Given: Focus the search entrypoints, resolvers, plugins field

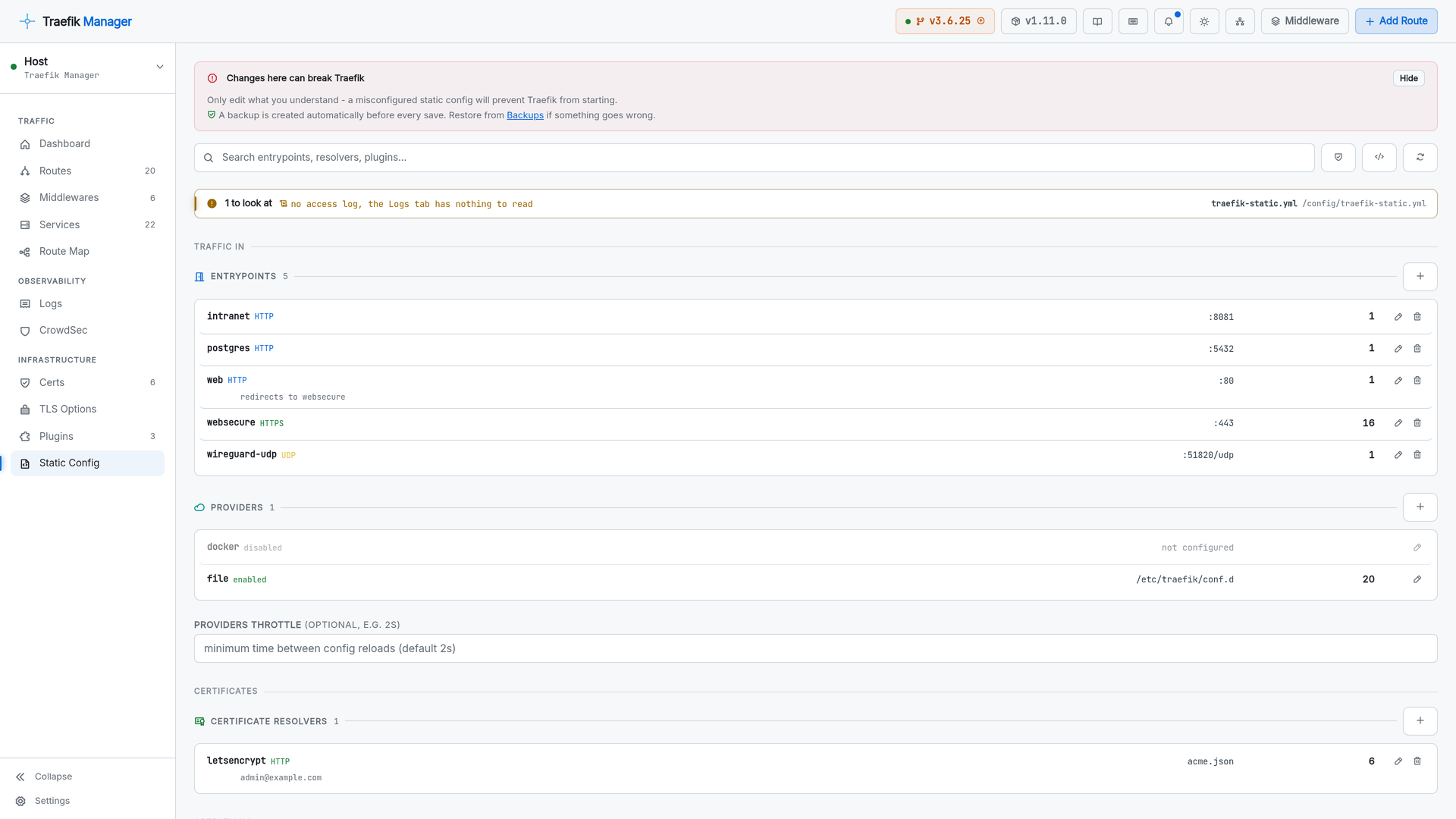Looking at the screenshot, I should pos(754,158).
